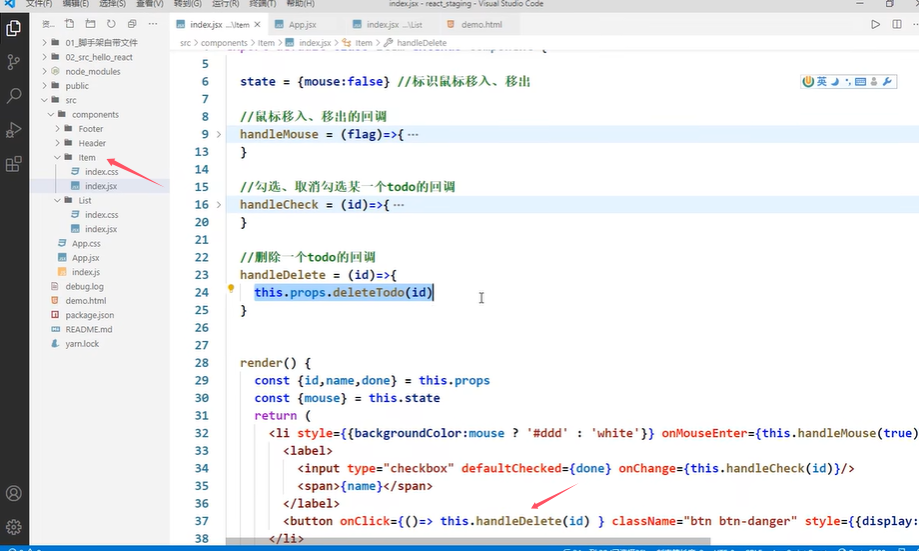Toggle the IME 英 language mode
This screenshot has width=919, height=551.
click(822, 81)
